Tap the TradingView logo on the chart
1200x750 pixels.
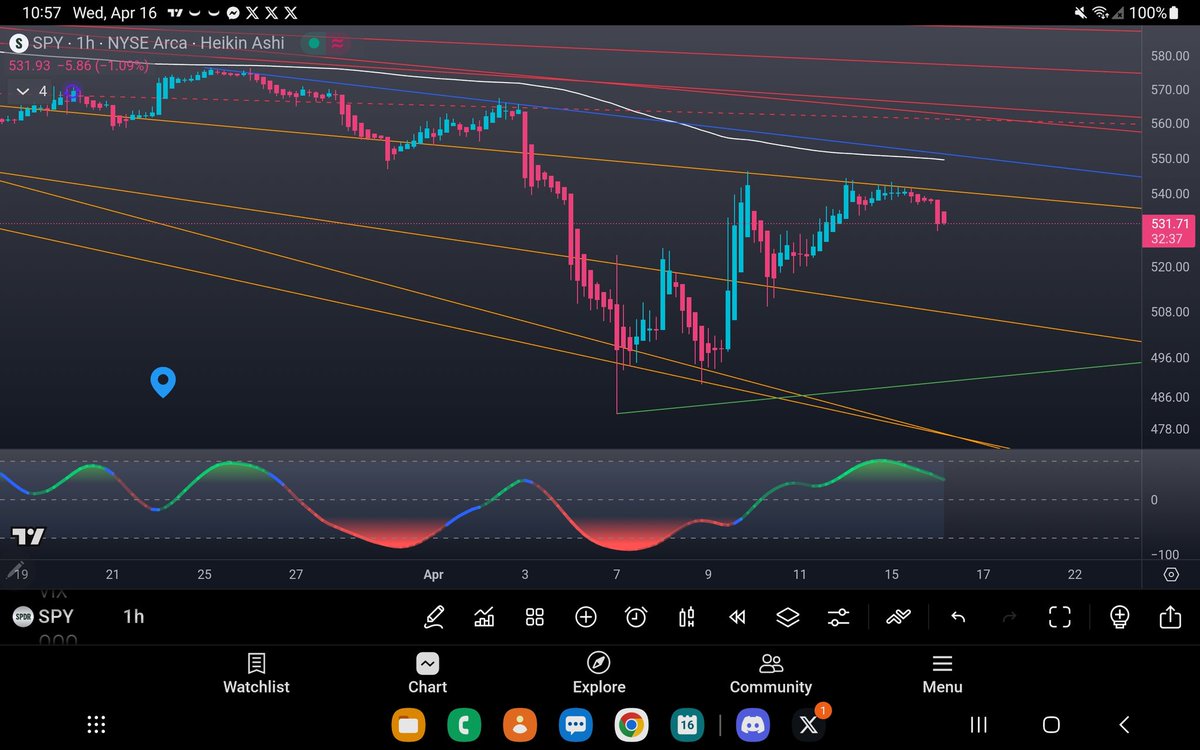pos(28,537)
